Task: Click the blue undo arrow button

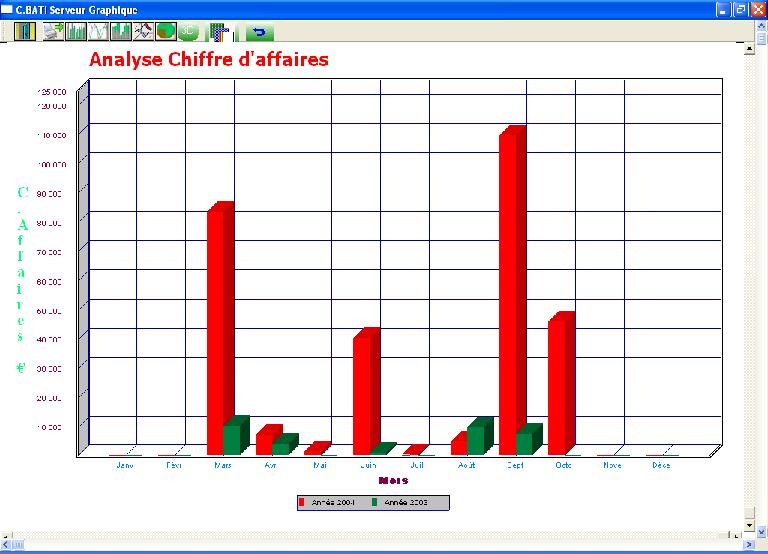Action: pyautogui.click(x=260, y=32)
